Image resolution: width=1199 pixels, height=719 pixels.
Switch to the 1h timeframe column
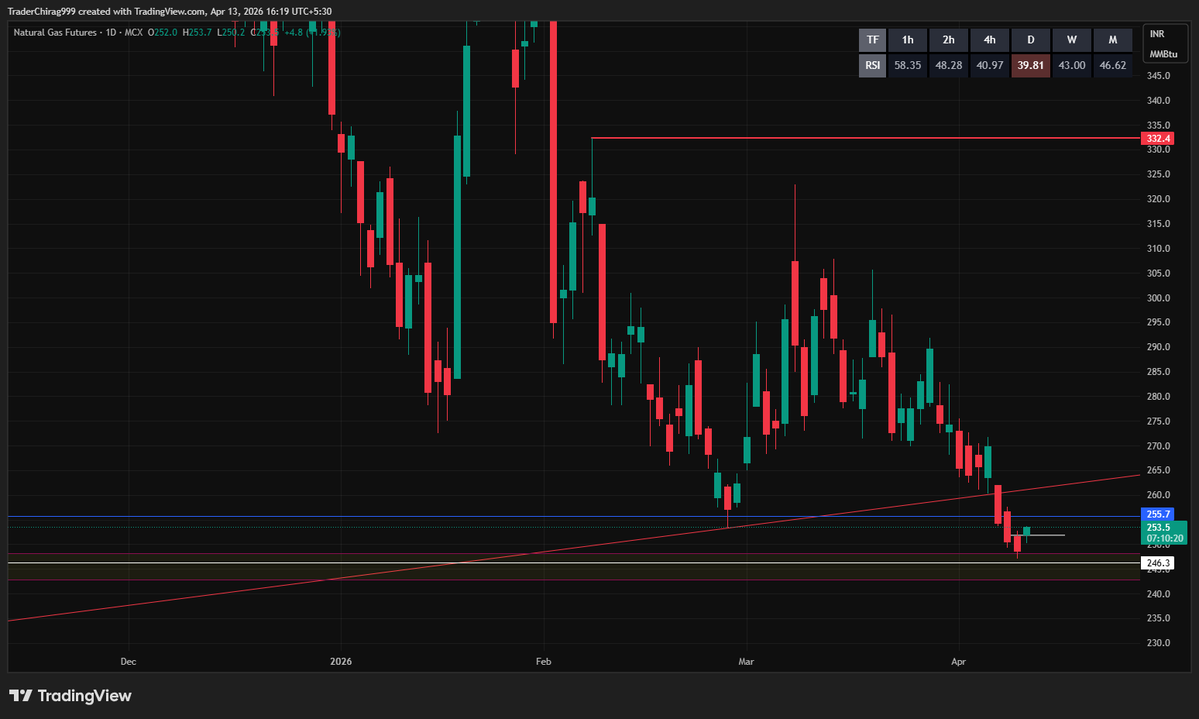[907, 39]
